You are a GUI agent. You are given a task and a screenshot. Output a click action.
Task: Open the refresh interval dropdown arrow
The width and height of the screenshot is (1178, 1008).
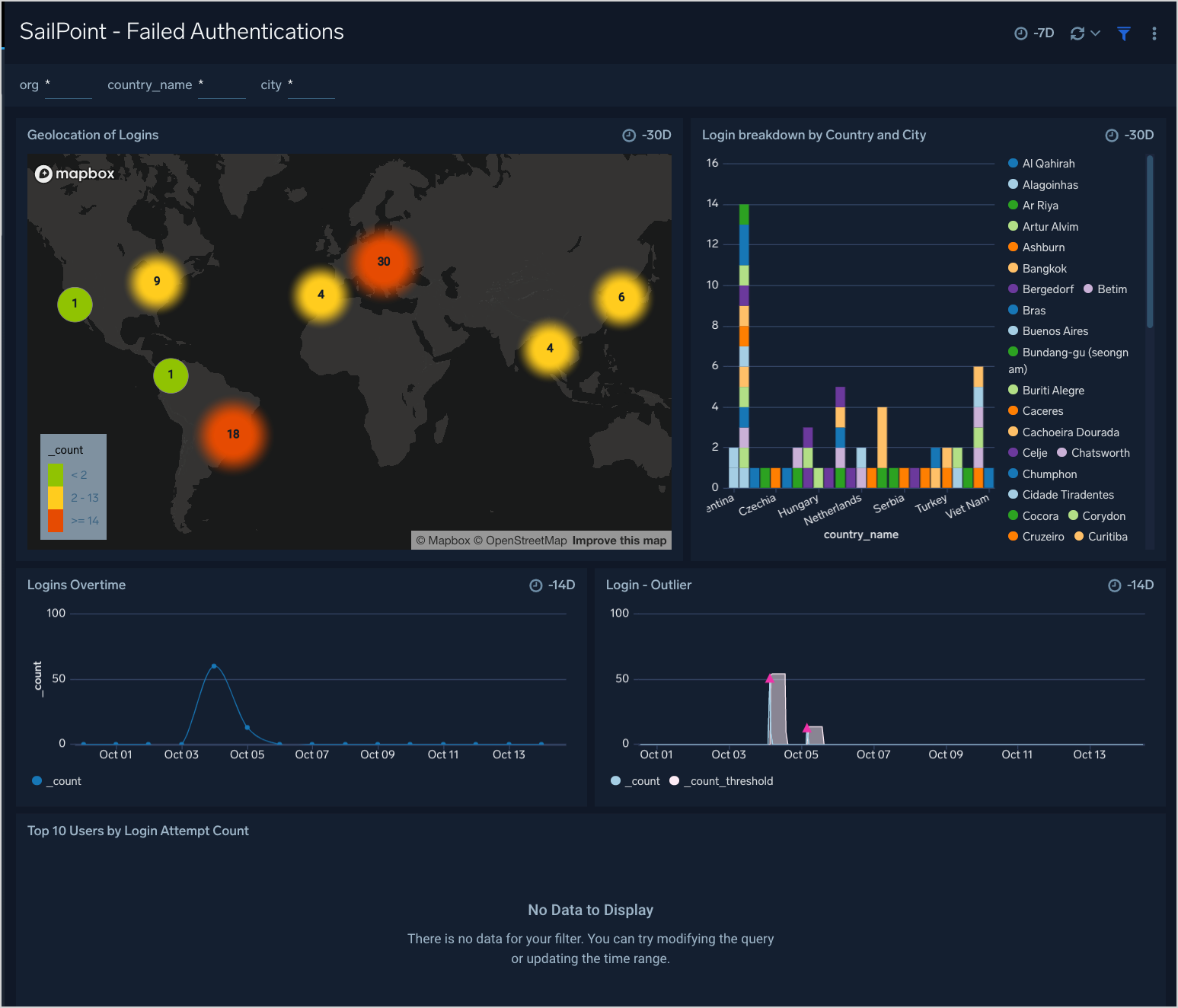point(1096,33)
